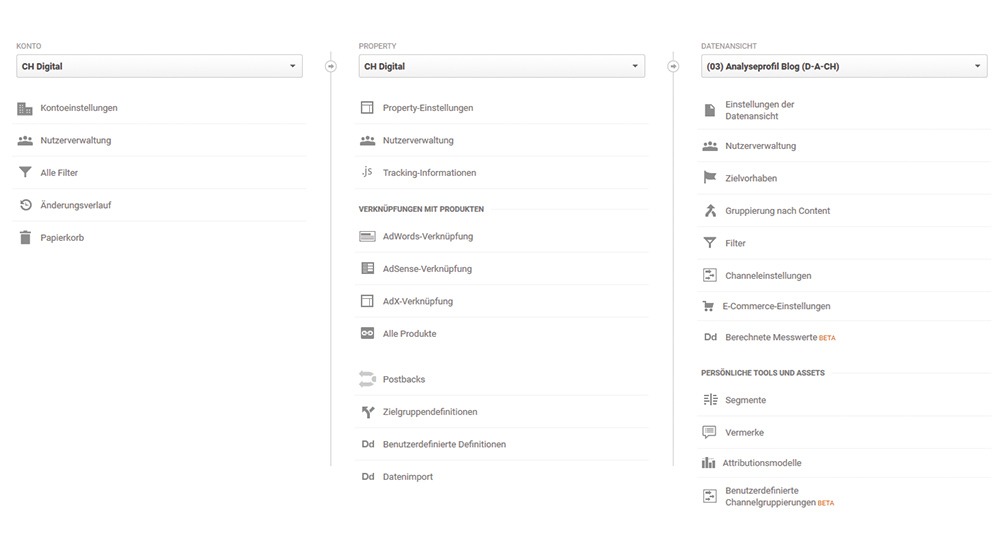Click the Papierkorb trash can icon
Viewport: 1000px width, 550px height.
coord(25,237)
